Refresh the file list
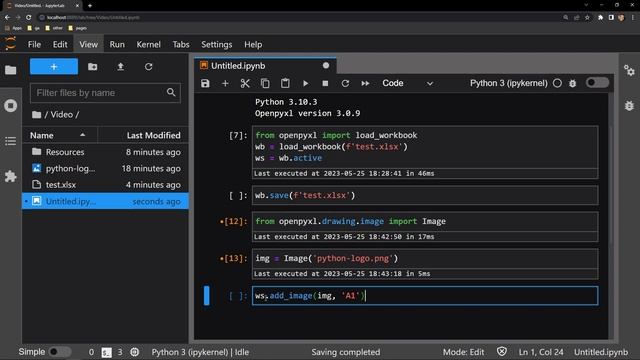Screen dimensions: 640x360 149,67
